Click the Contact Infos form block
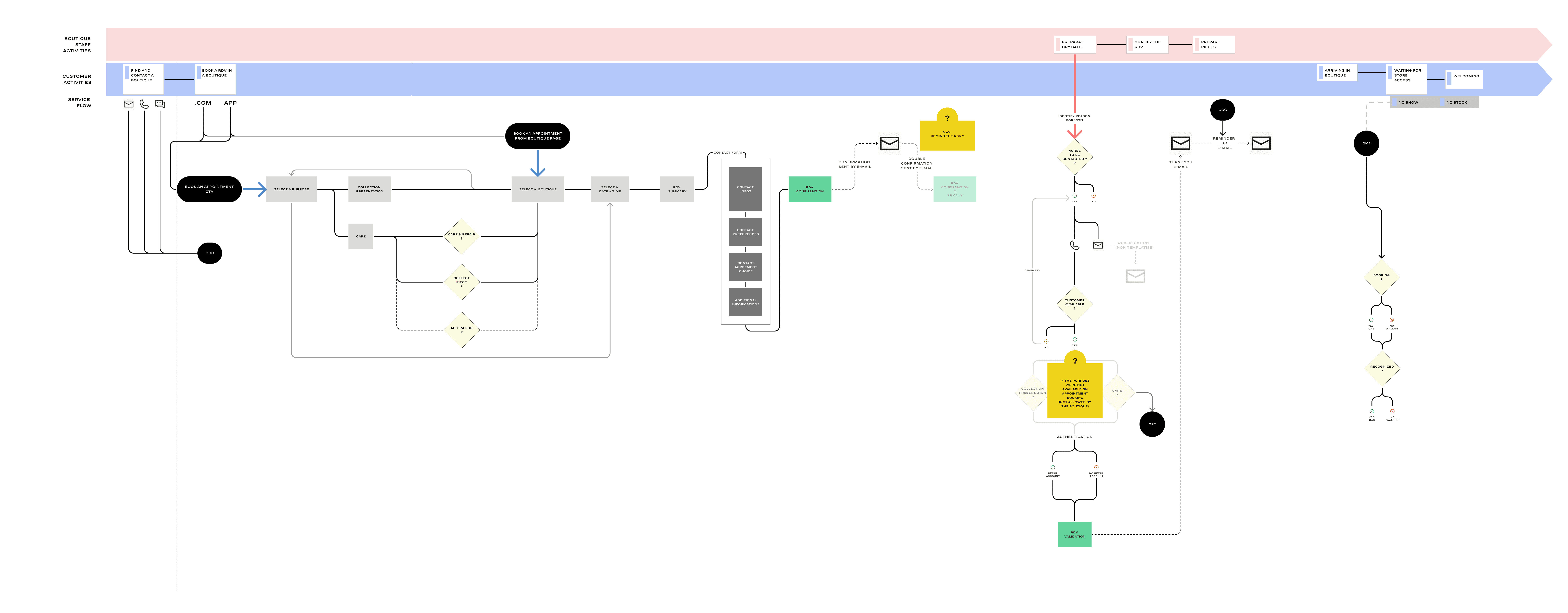The width and height of the screenshot is (1568, 613). [746, 189]
